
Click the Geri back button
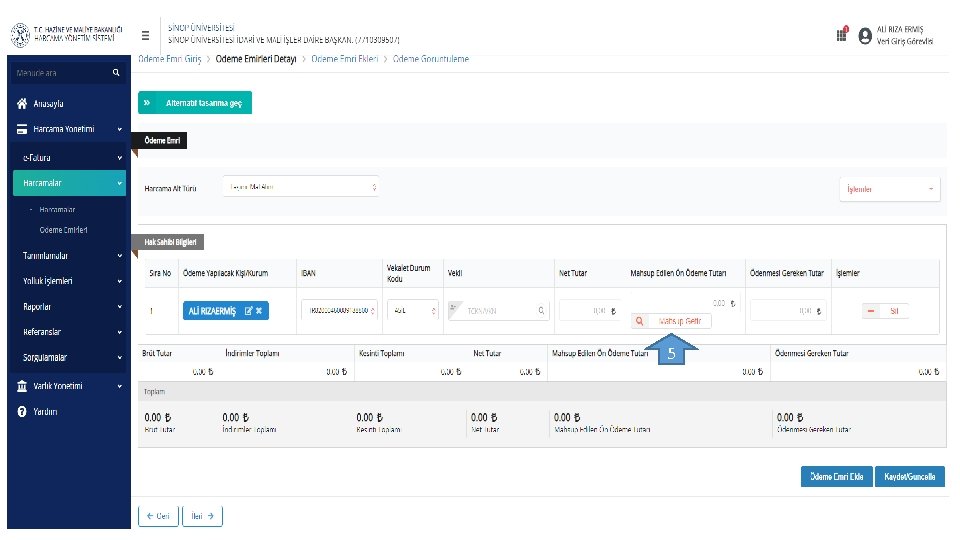pos(159,516)
